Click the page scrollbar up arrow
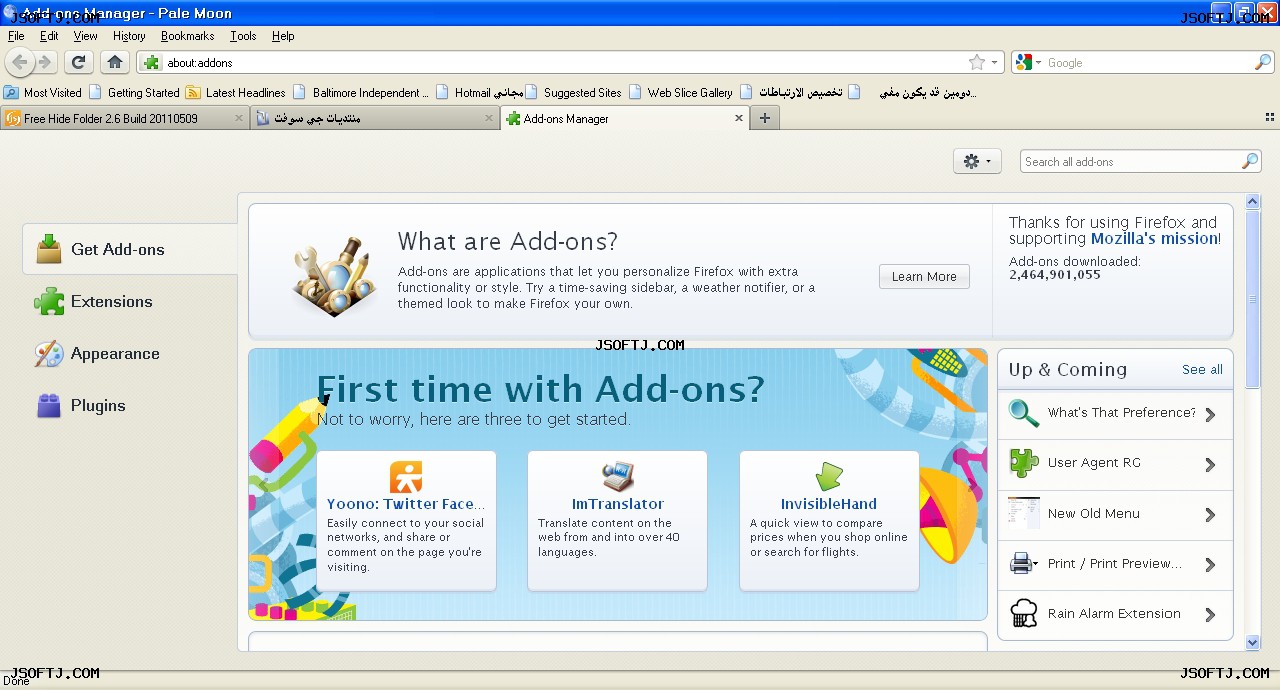Screen dimensions: 1280x690 tap(1253, 202)
